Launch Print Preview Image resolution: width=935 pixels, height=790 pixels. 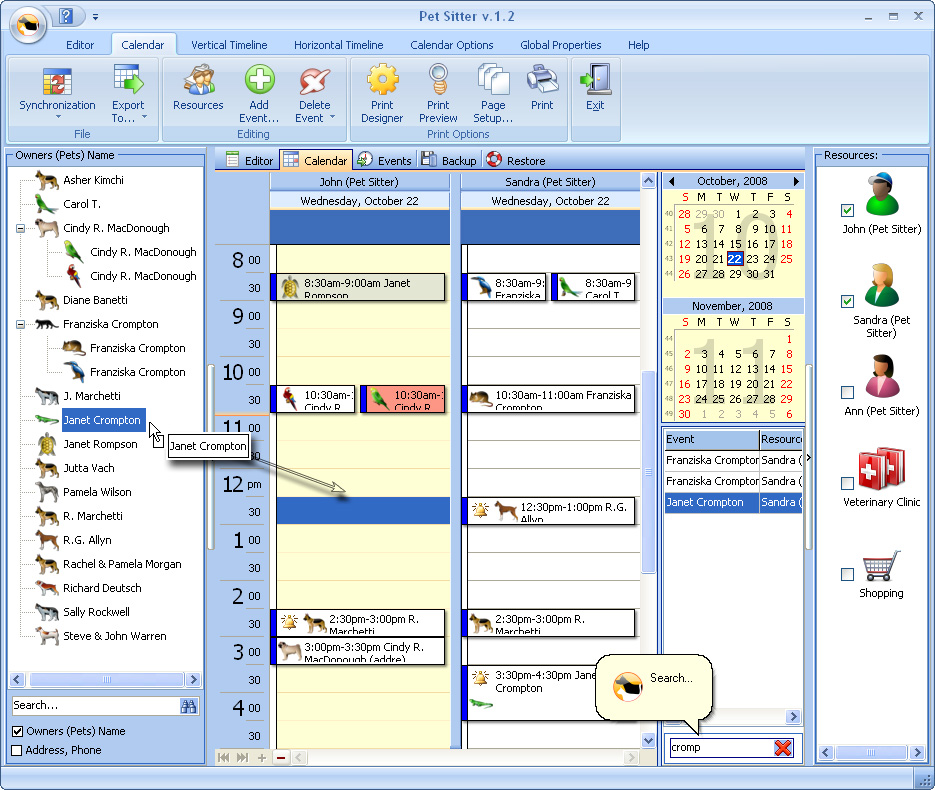438,80
